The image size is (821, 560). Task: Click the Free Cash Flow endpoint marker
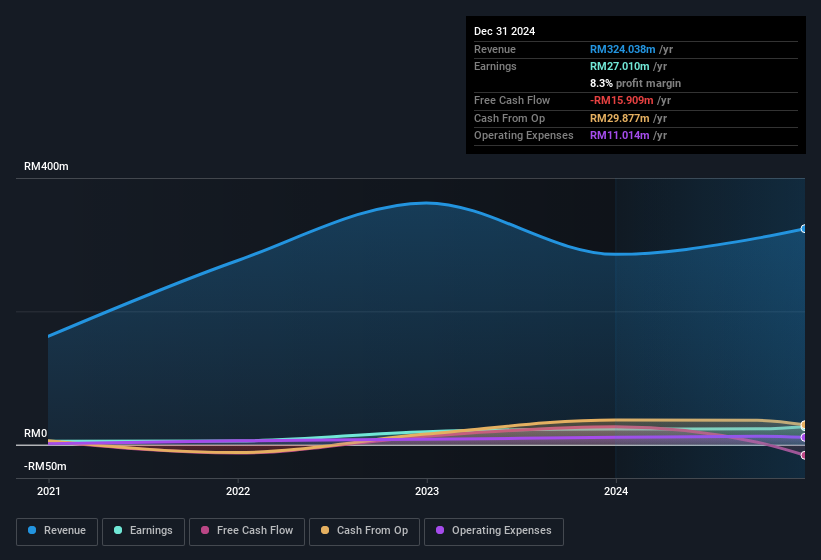804,455
